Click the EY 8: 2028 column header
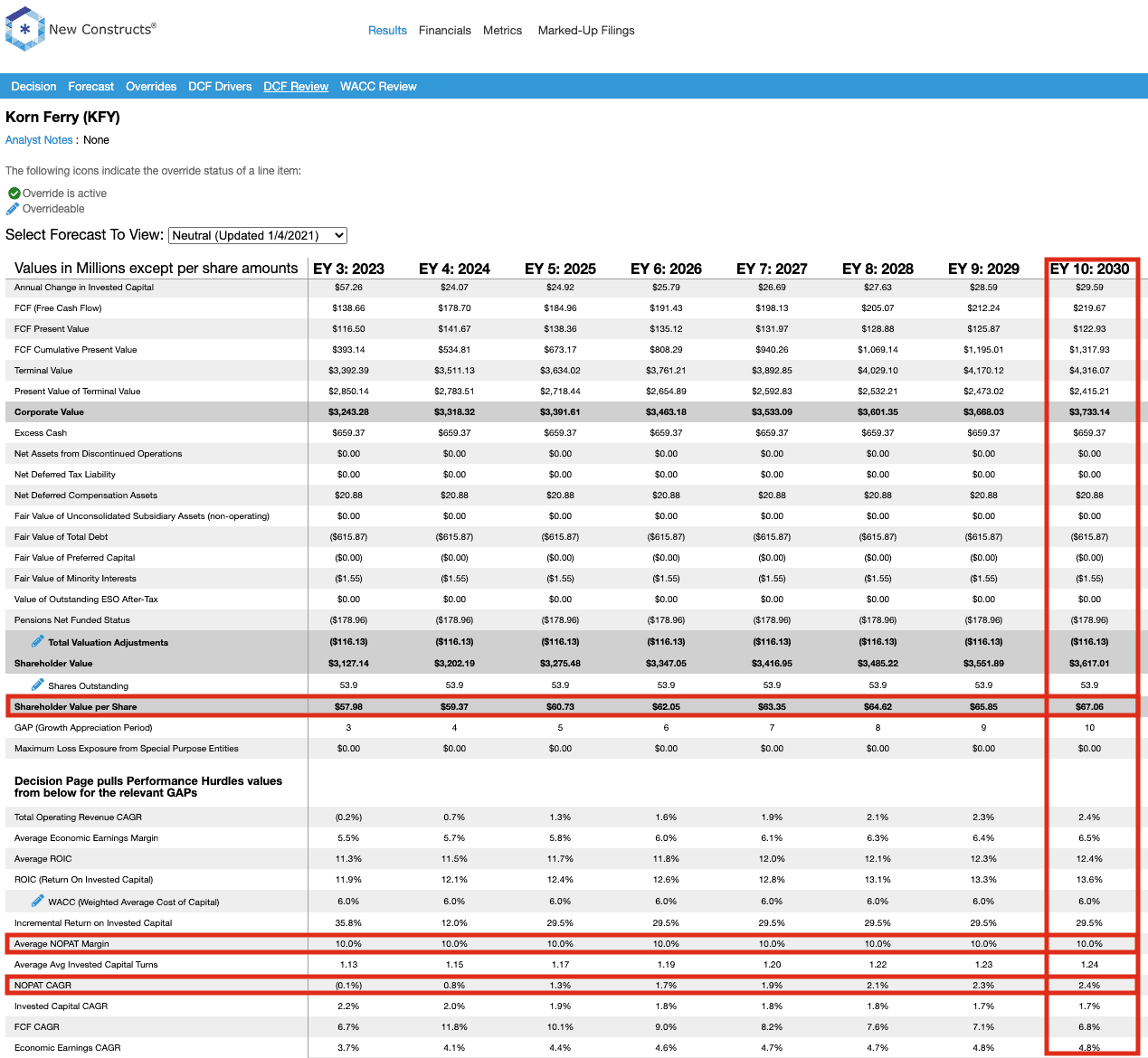Screen dimensions: 1148x1058 click(878, 269)
